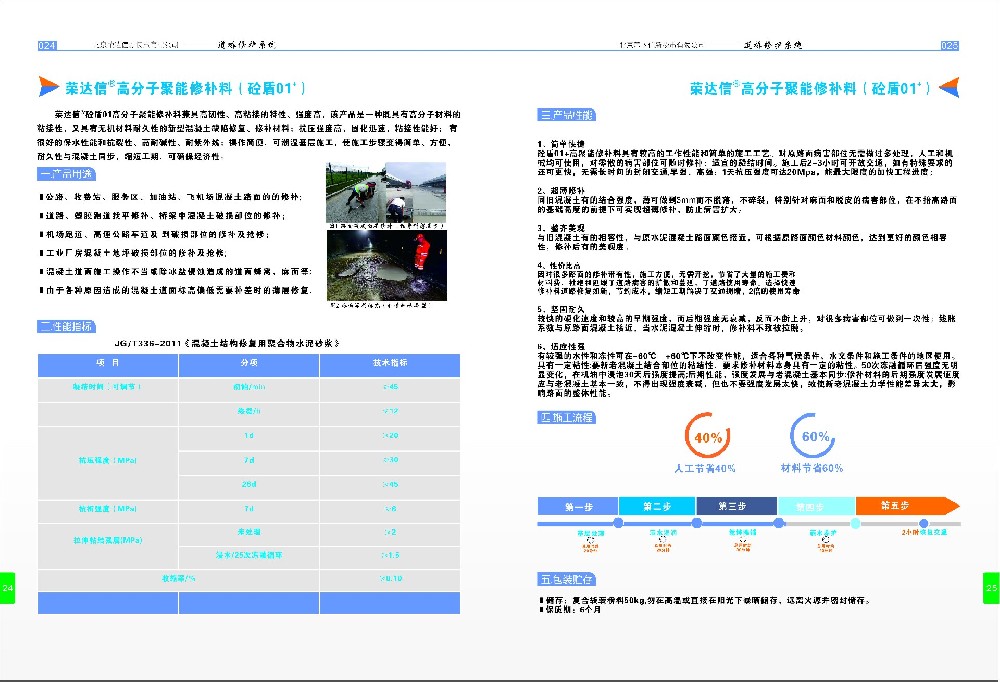Viewport: 1000px width, 682px height.
Task: Click the left page main product title
Action: (x=186, y=87)
